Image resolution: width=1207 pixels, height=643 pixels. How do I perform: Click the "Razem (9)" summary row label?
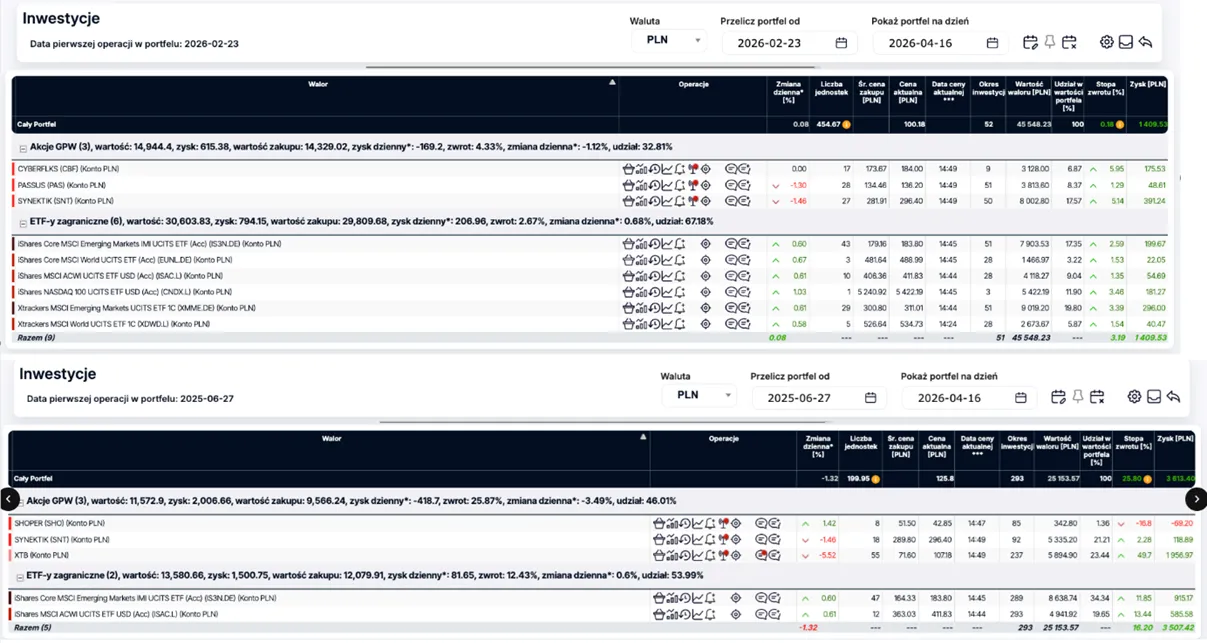tap(36, 338)
